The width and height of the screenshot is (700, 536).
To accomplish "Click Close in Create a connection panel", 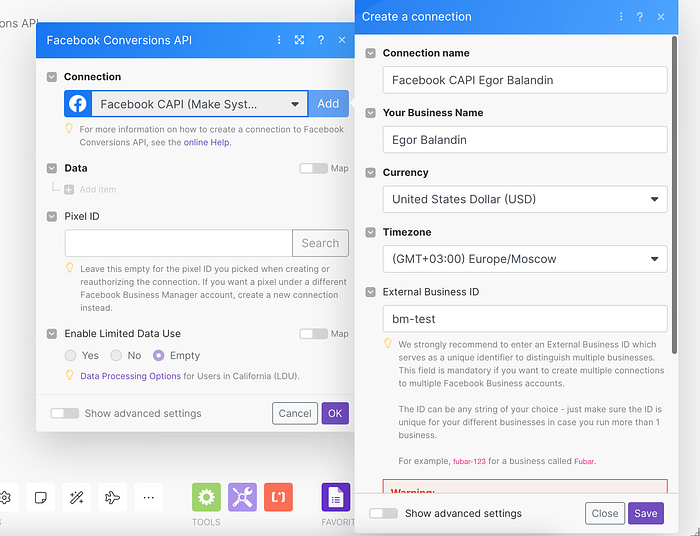I will (x=605, y=513).
